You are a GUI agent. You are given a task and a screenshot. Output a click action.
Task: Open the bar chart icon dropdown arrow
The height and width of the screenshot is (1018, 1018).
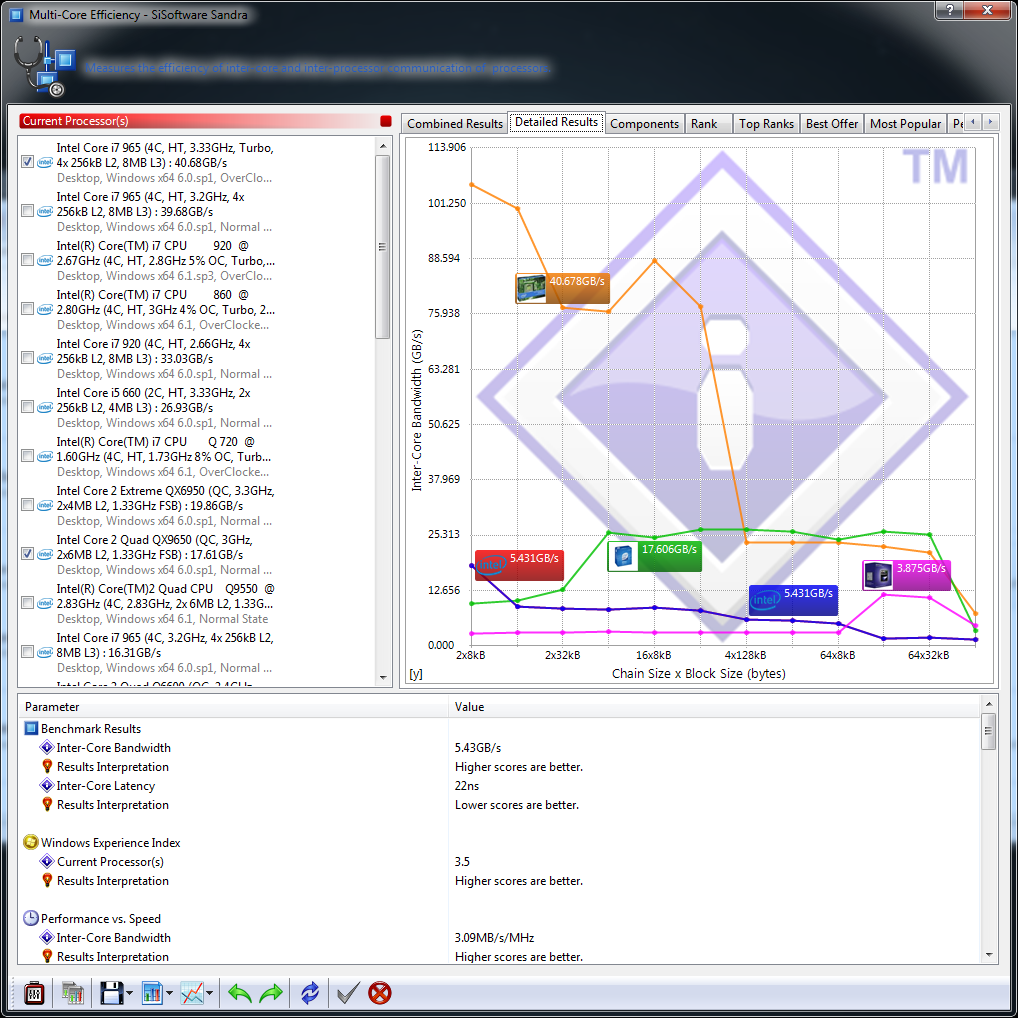pyautogui.click(x=169, y=993)
